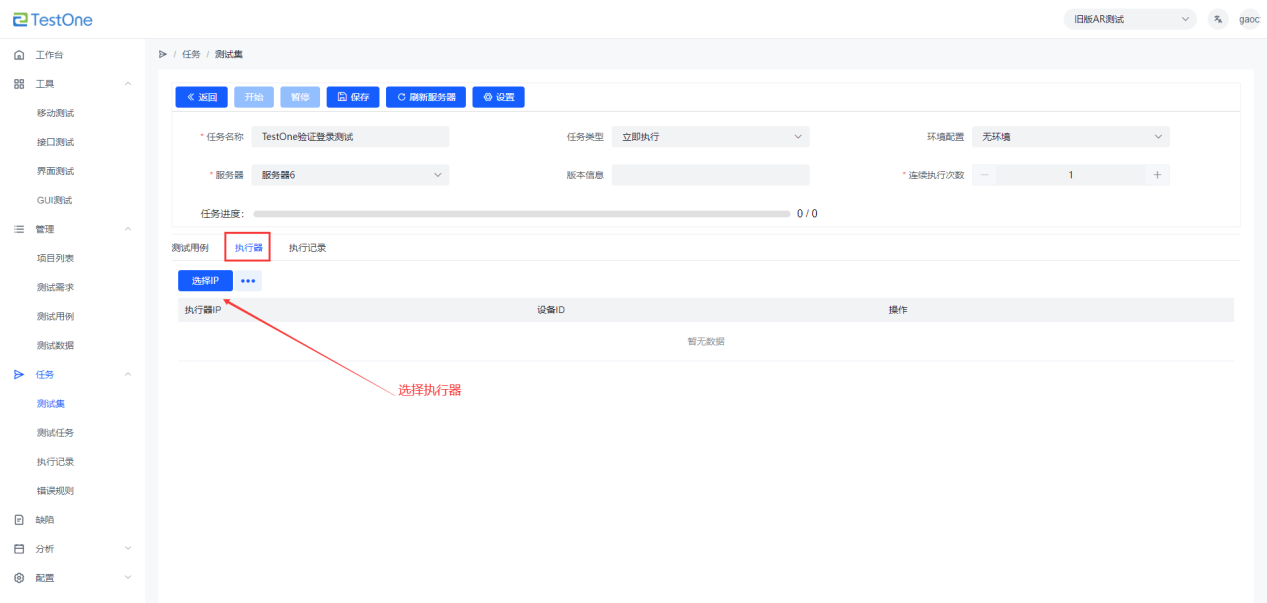
Task: Open the 任务类型 dropdown
Action: (710, 137)
